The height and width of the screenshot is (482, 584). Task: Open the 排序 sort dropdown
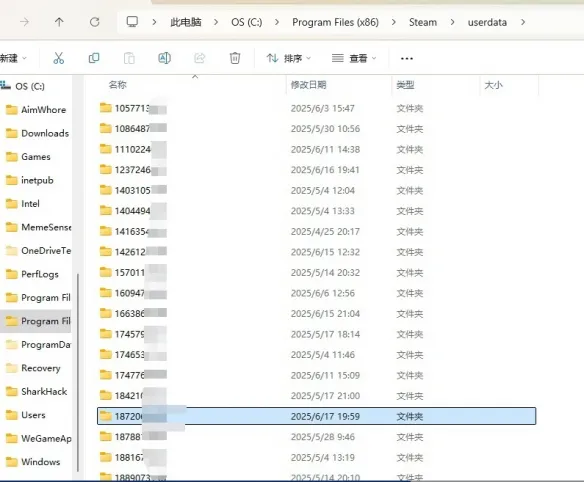click(289, 58)
